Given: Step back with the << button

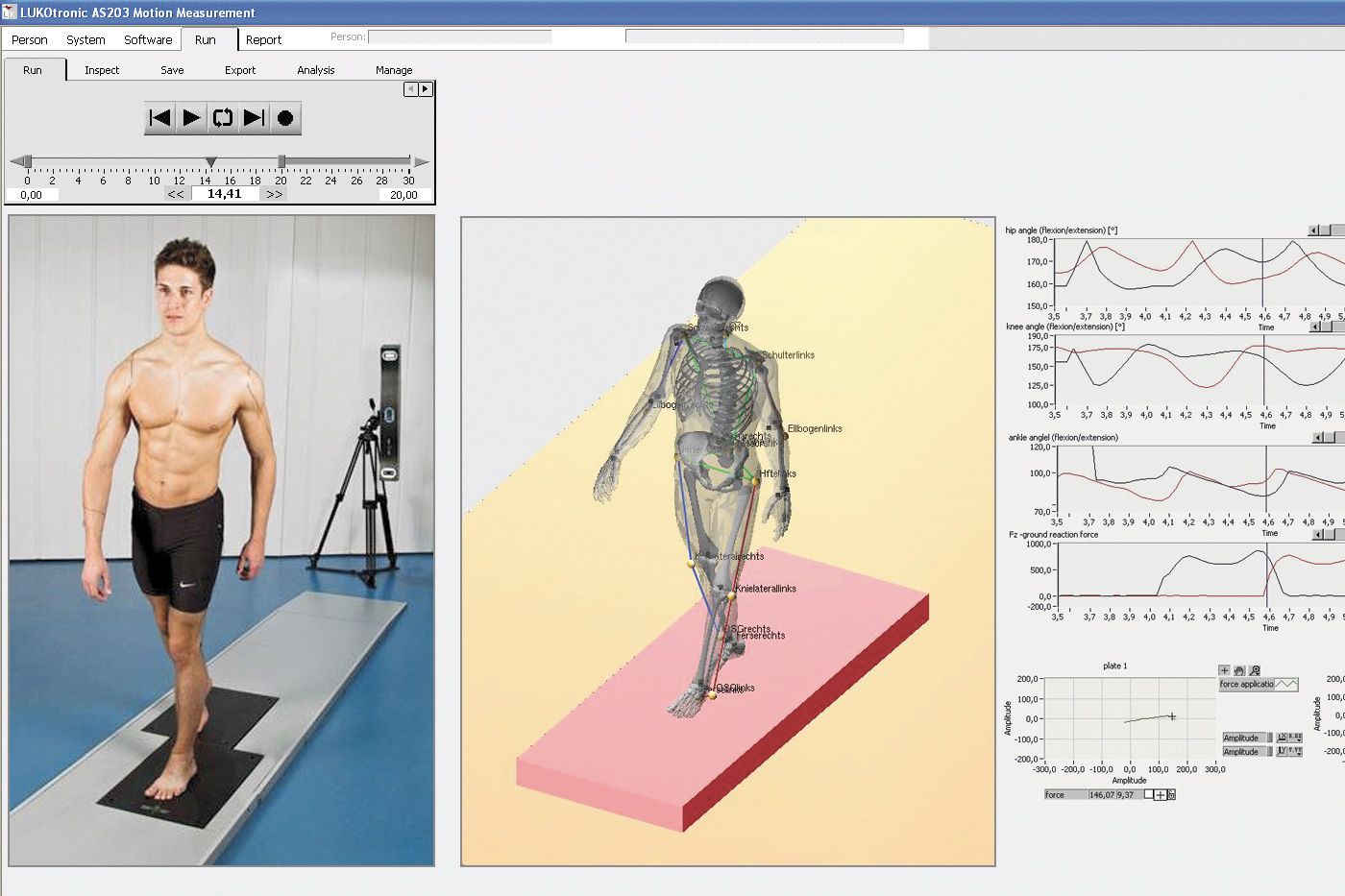Looking at the screenshot, I should coord(176,194).
